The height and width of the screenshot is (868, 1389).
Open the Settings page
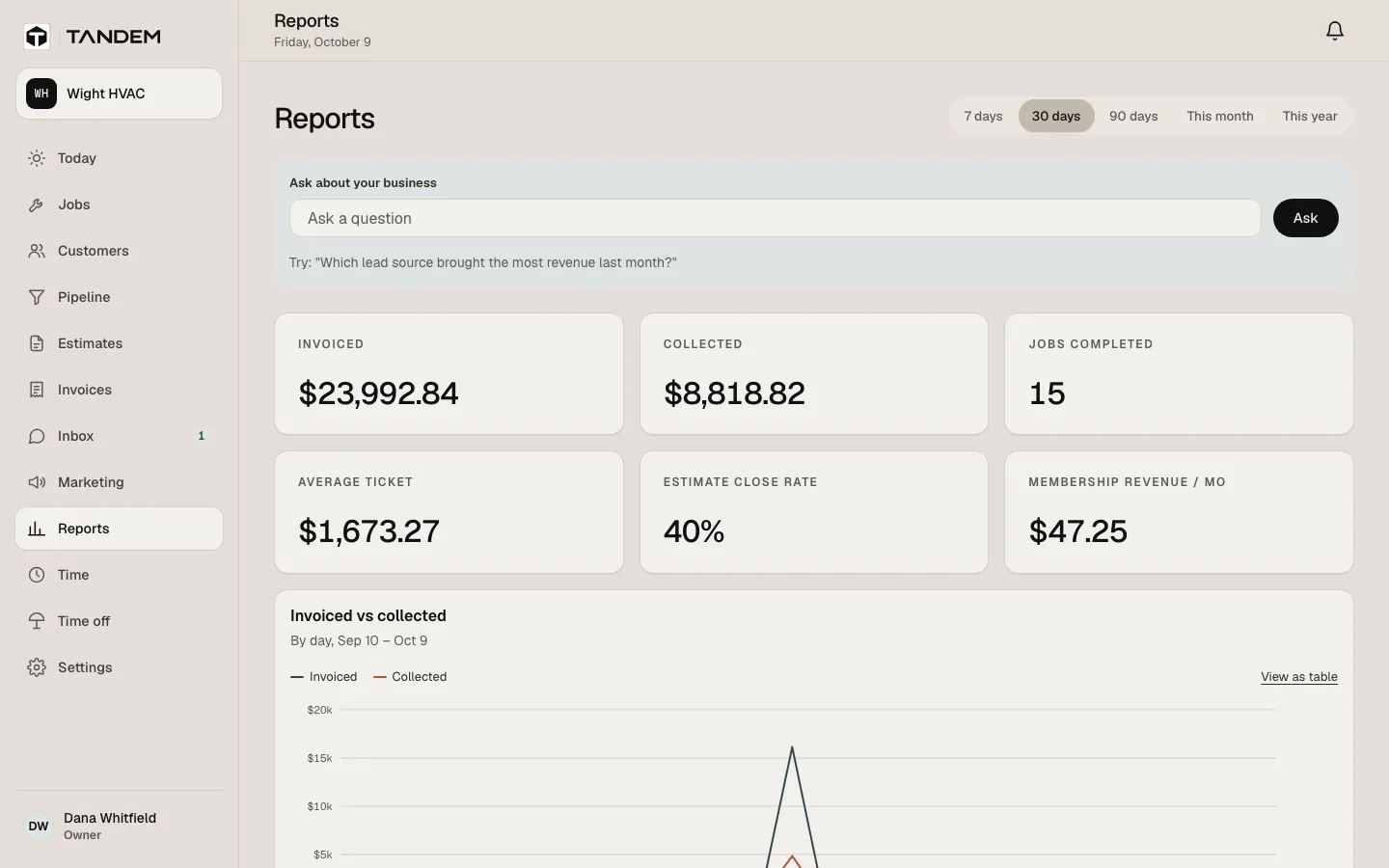120,667
